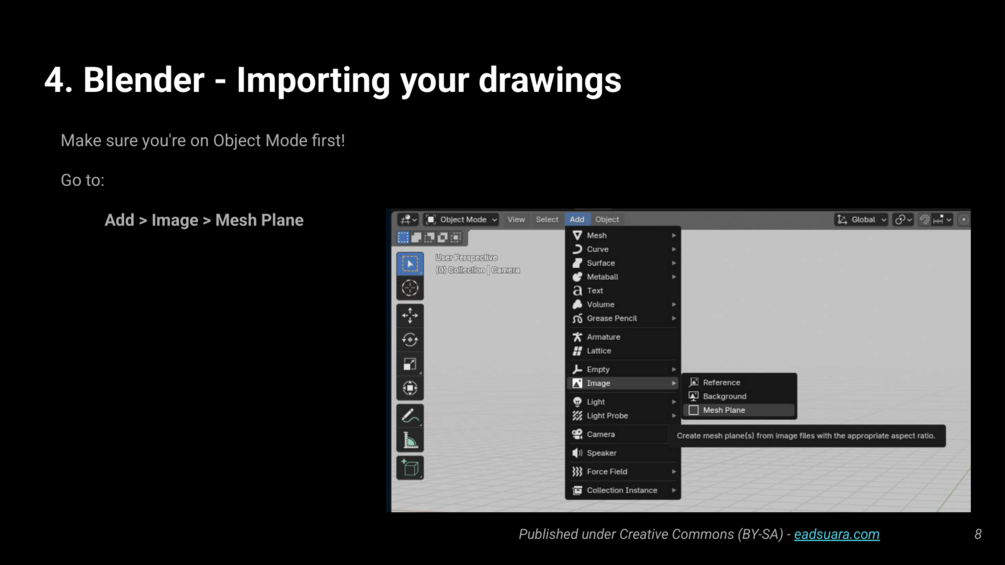Select the Cursor tool
Viewport: 1005px width, 565px height.
click(410, 288)
